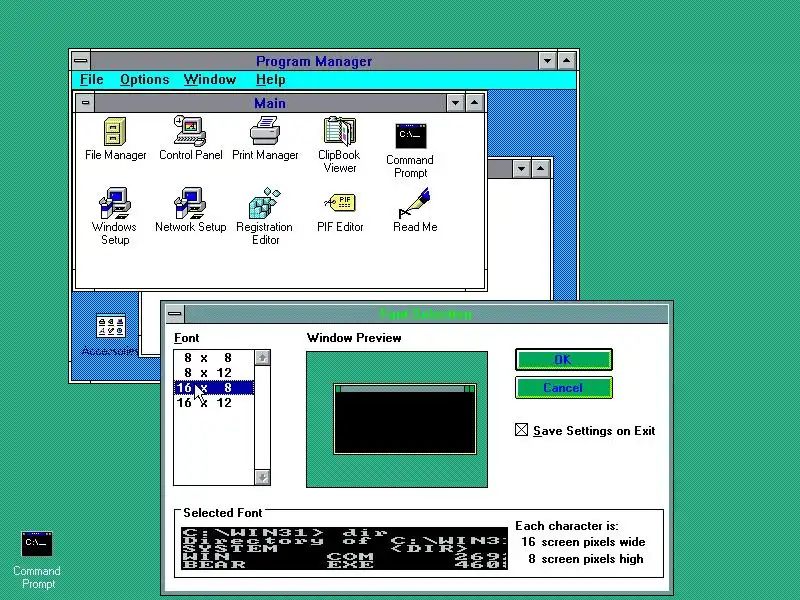This screenshot has height=600, width=800.
Task: Minimize the background group window behind Main
Action: pyautogui.click(x=521, y=169)
